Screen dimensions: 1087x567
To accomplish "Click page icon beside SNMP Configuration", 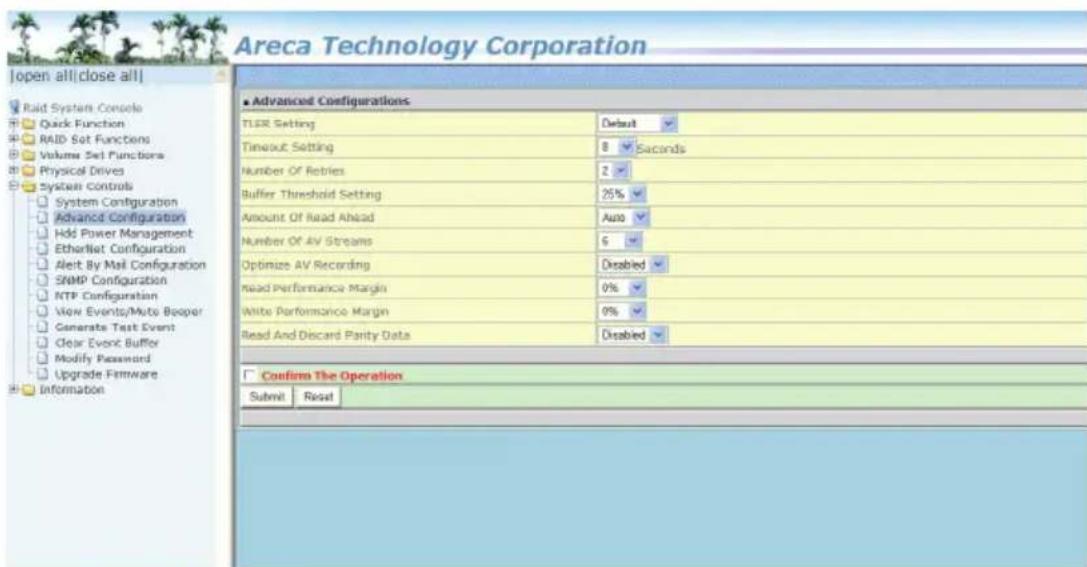I will pos(44,280).
